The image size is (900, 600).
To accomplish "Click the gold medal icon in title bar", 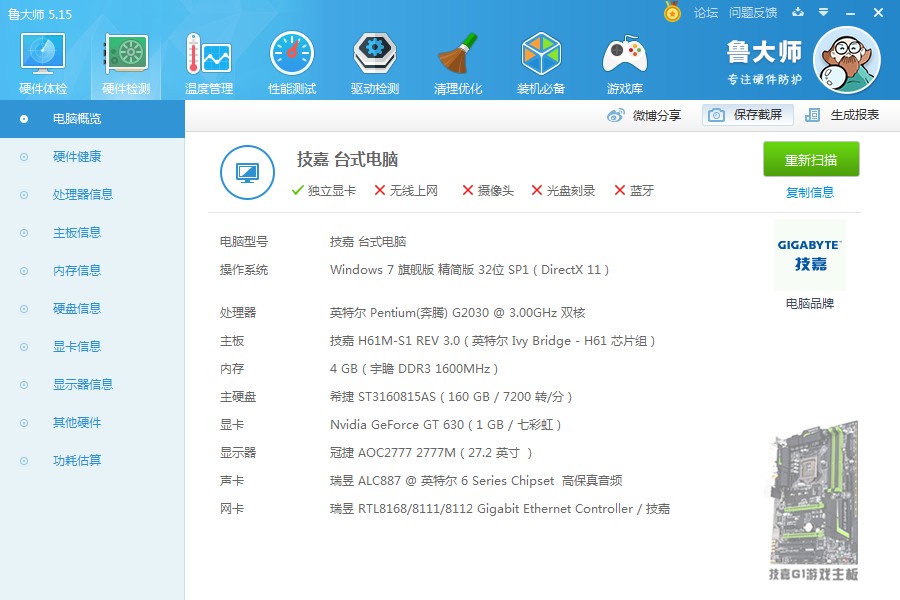I will 672,11.
